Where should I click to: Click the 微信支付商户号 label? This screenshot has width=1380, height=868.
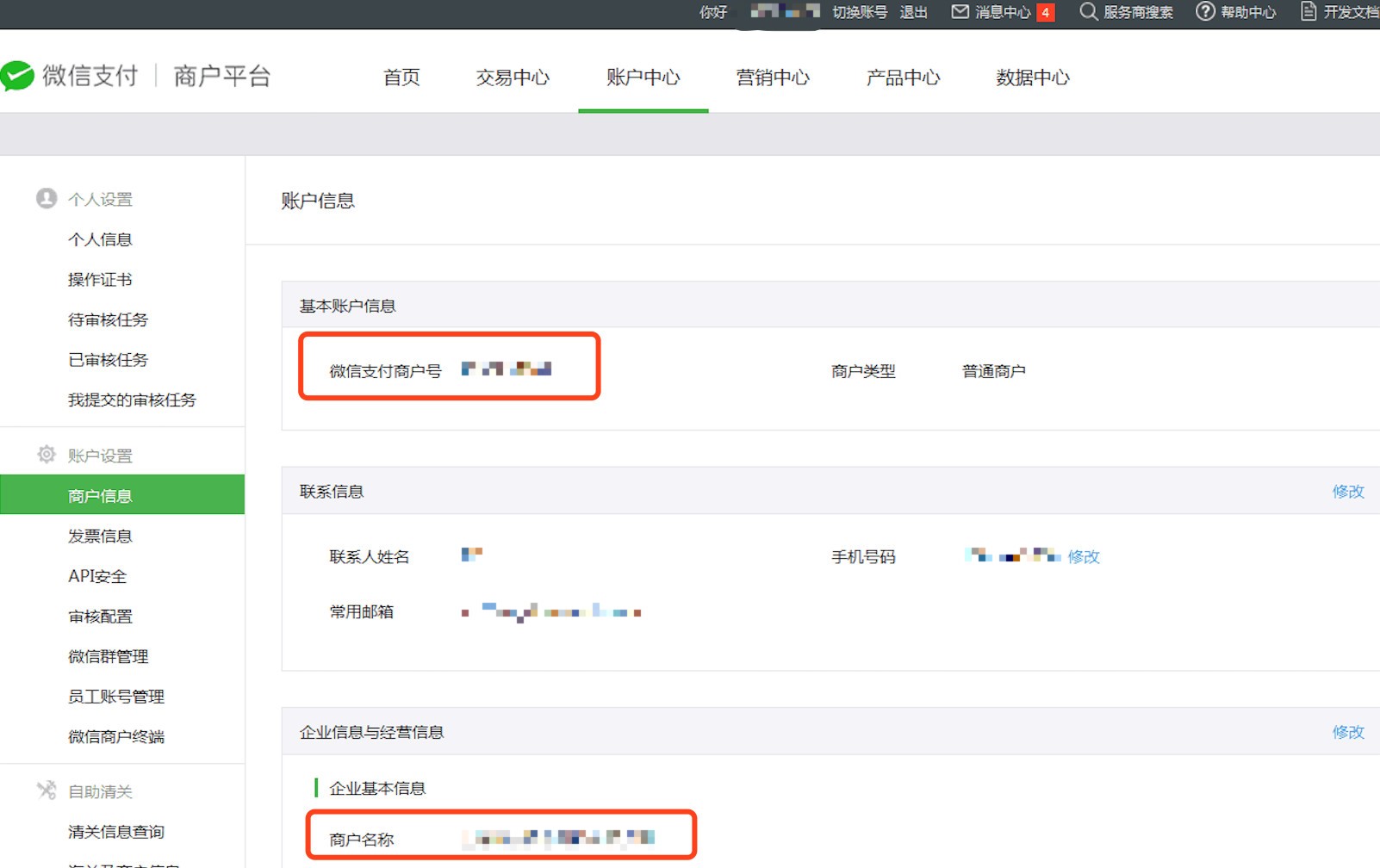385,371
